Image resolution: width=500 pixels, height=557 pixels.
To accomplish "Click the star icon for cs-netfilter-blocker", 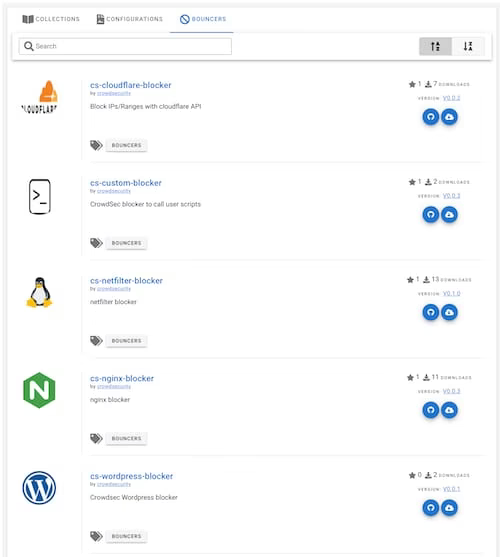I will coord(410,280).
